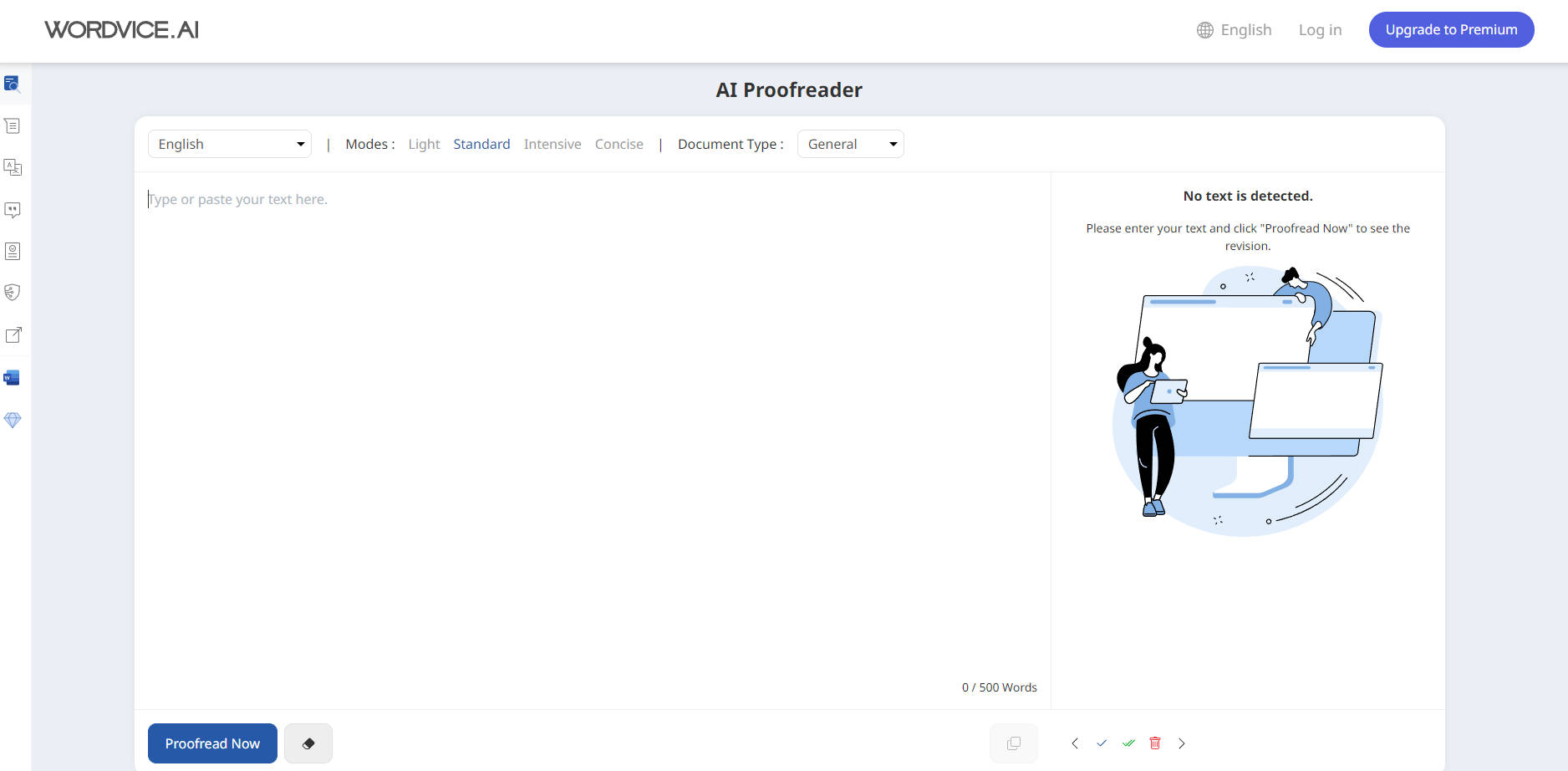
Task: Switch to the Concise mode
Action: click(619, 144)
